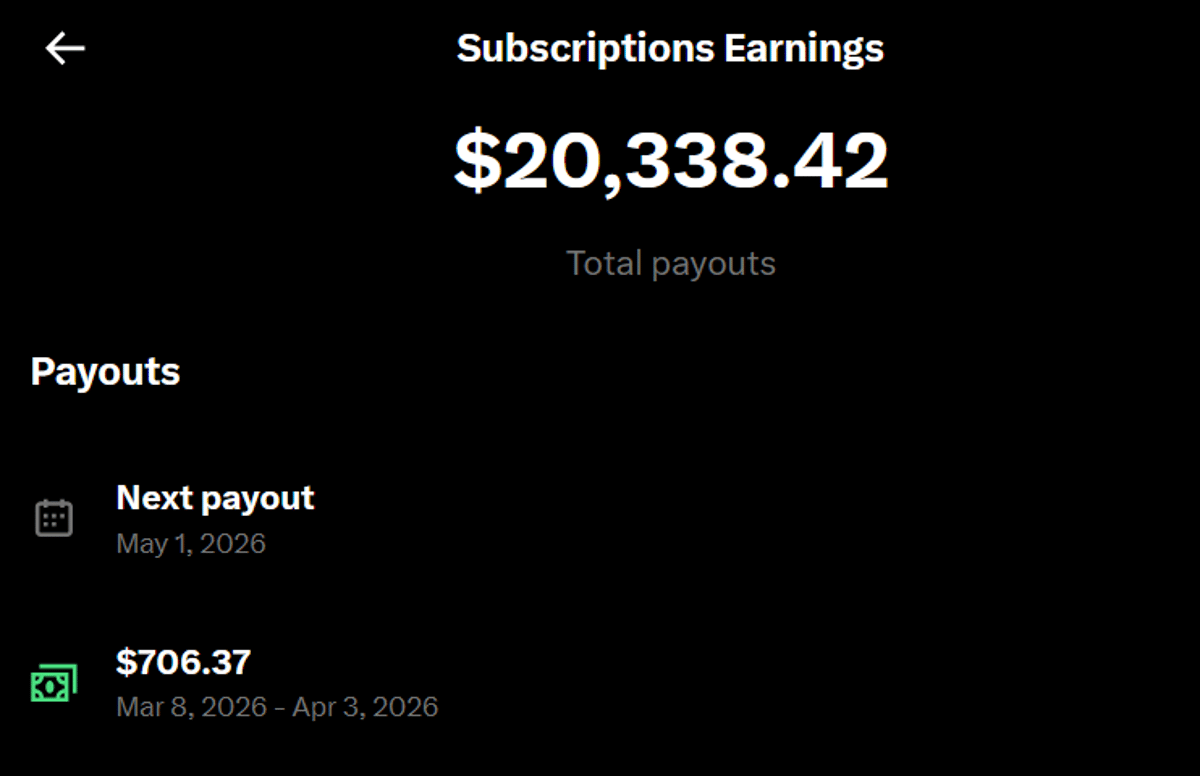Open details for the Mar 8 - Apr 3 period
Image resolution: width=1200 pixels, height=776 pixels.
tap(277, 706)
